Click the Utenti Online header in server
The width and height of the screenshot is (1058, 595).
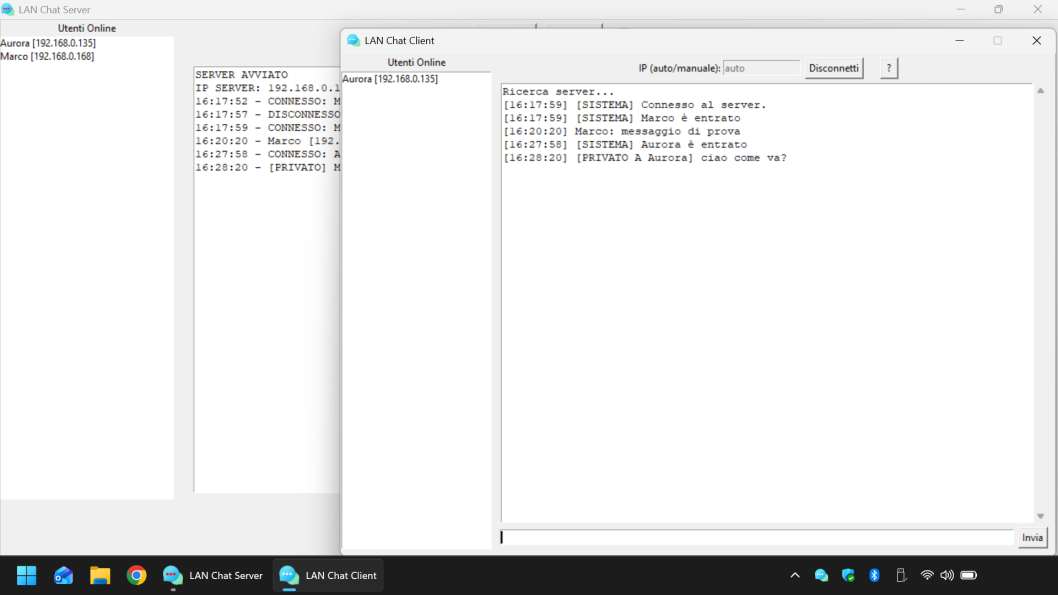click(x=86, y=28)
